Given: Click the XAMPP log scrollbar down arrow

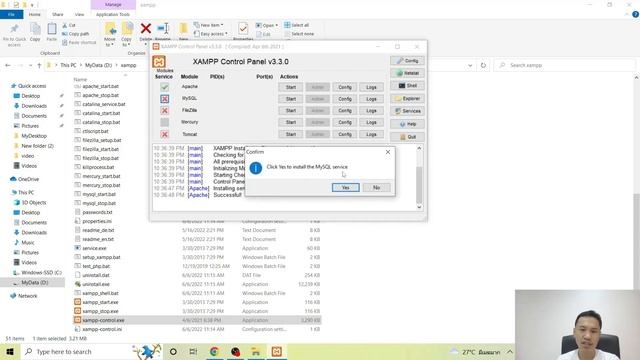Looking at the screenshot, I should click(419, 207).
